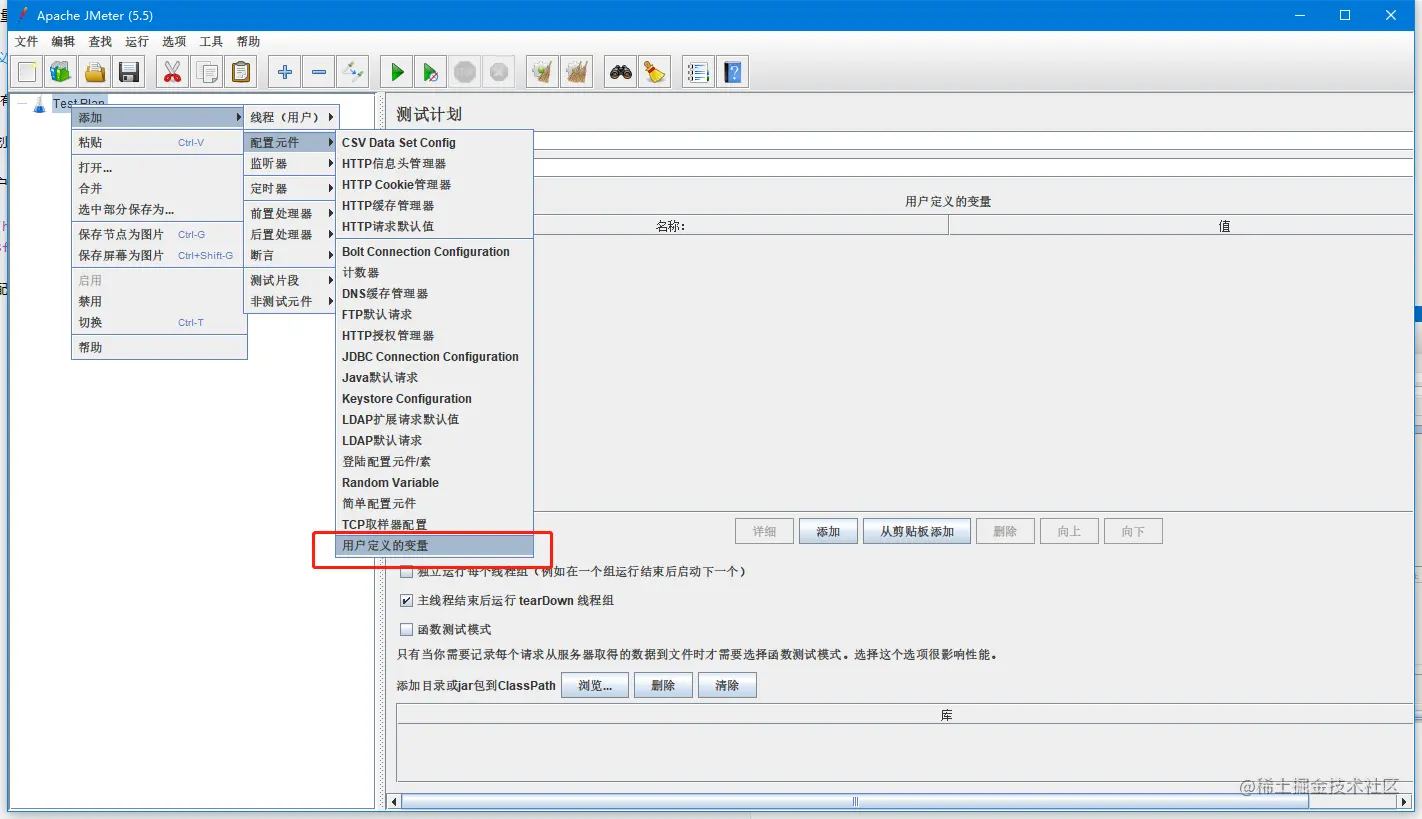This screenshot has width=1422, height=819.
Task: Collapse all nodes with minus icon
Action: coord(319,72)
